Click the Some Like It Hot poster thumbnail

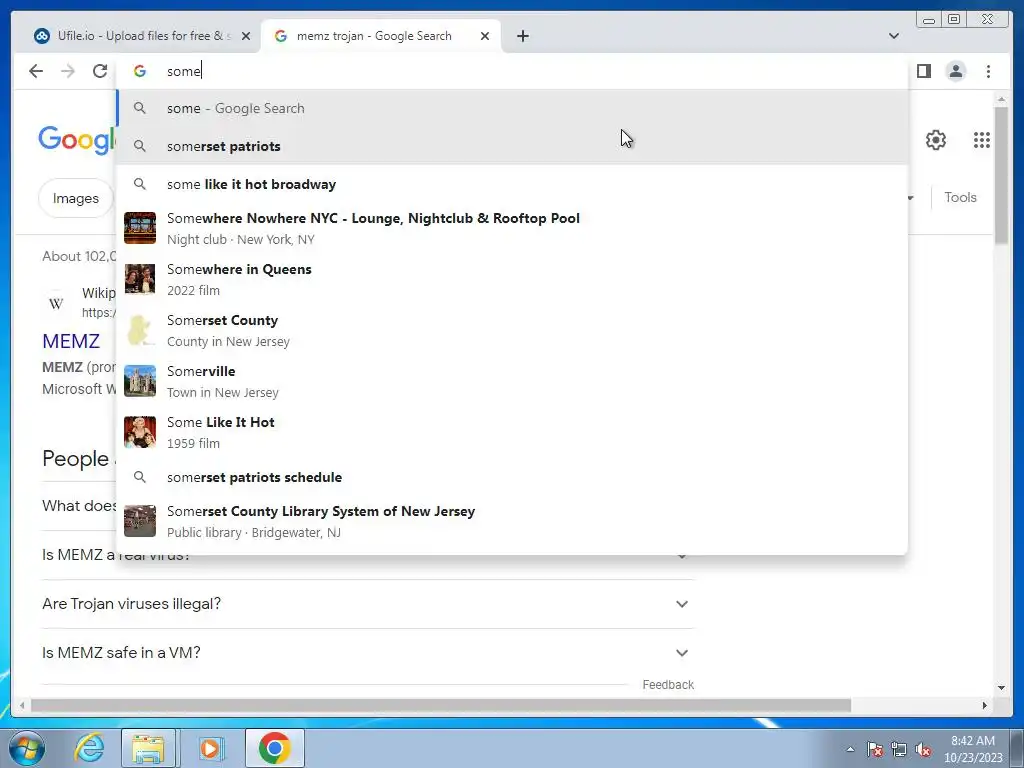coord(140,432)
